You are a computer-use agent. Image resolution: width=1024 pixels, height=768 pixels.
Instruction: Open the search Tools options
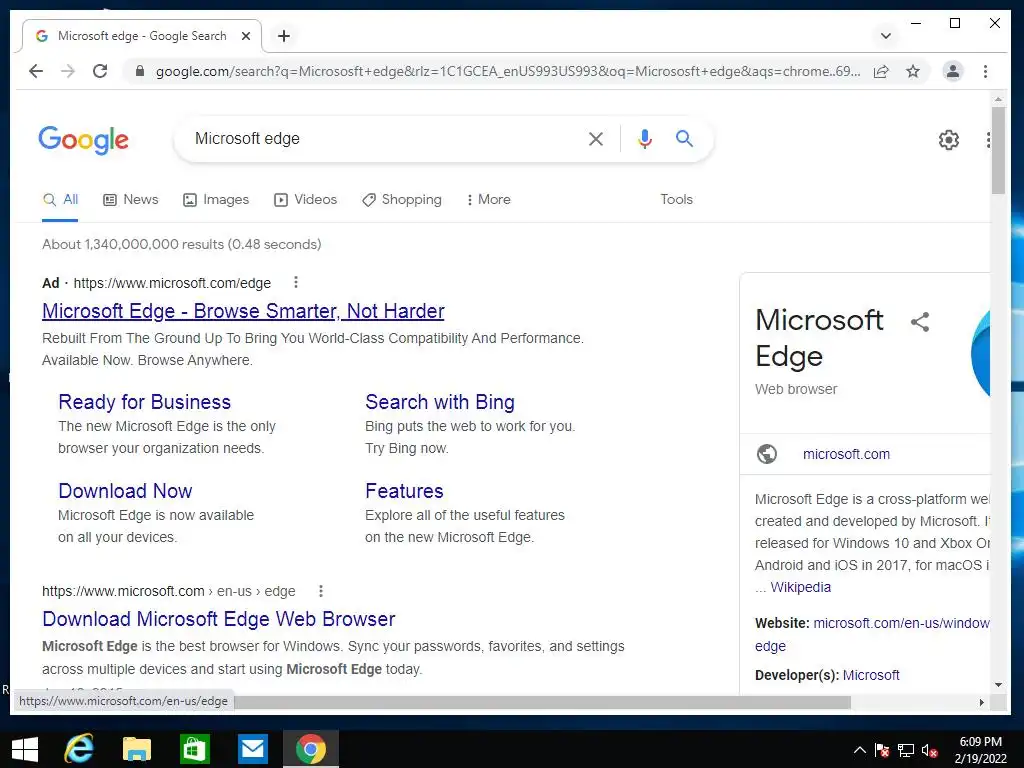tap(676, 199)
